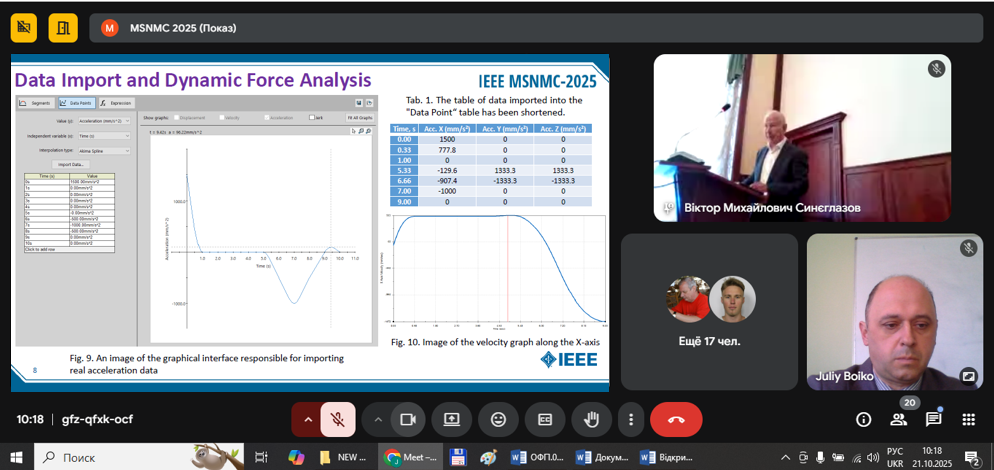Click the 'Ещё 17 чел.' participants tile
The image size is (994, 470).
[x=709, y=311]
